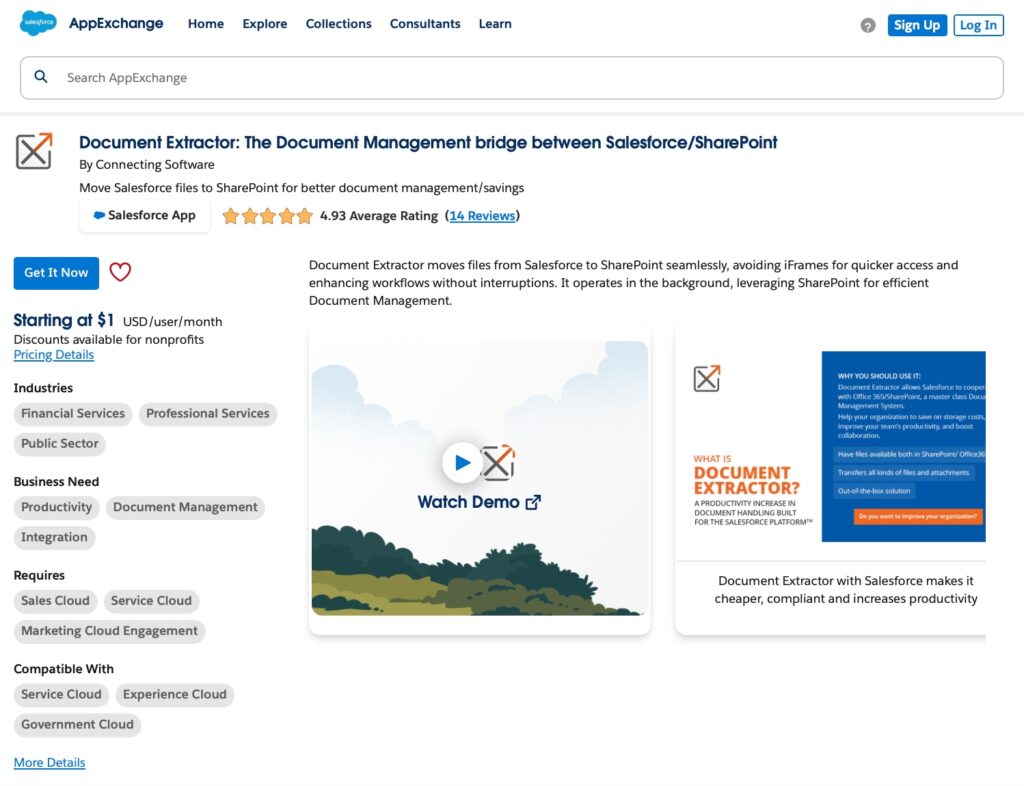The image size is (1024, 786).
Task: Select Service Cloud under Compatible With
Action: [x=61, y=695]
